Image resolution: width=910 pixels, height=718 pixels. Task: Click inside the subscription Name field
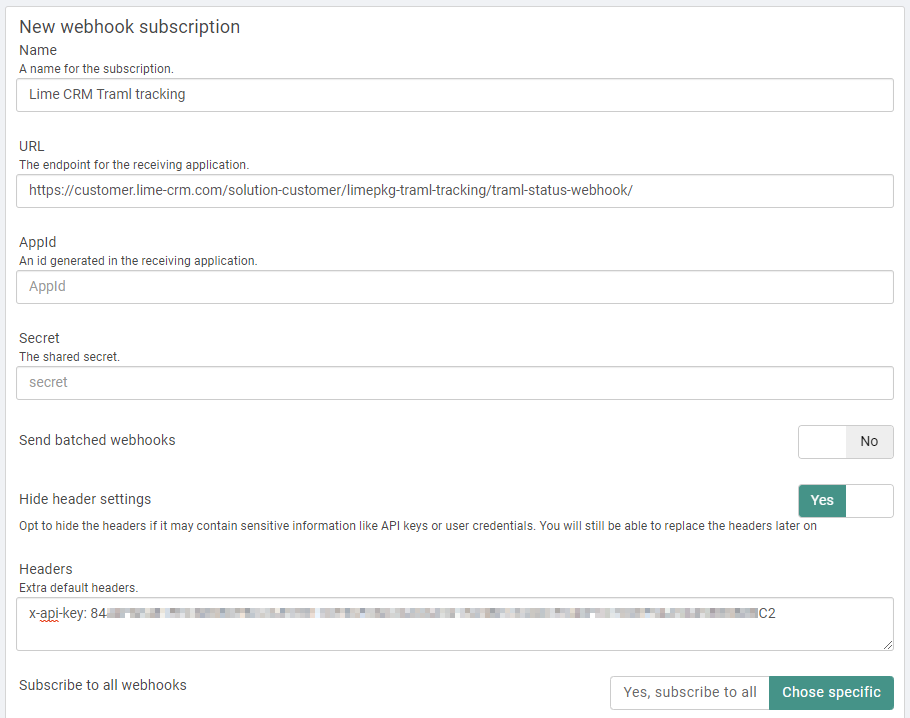pyautogui.click(x=455, y=94)
